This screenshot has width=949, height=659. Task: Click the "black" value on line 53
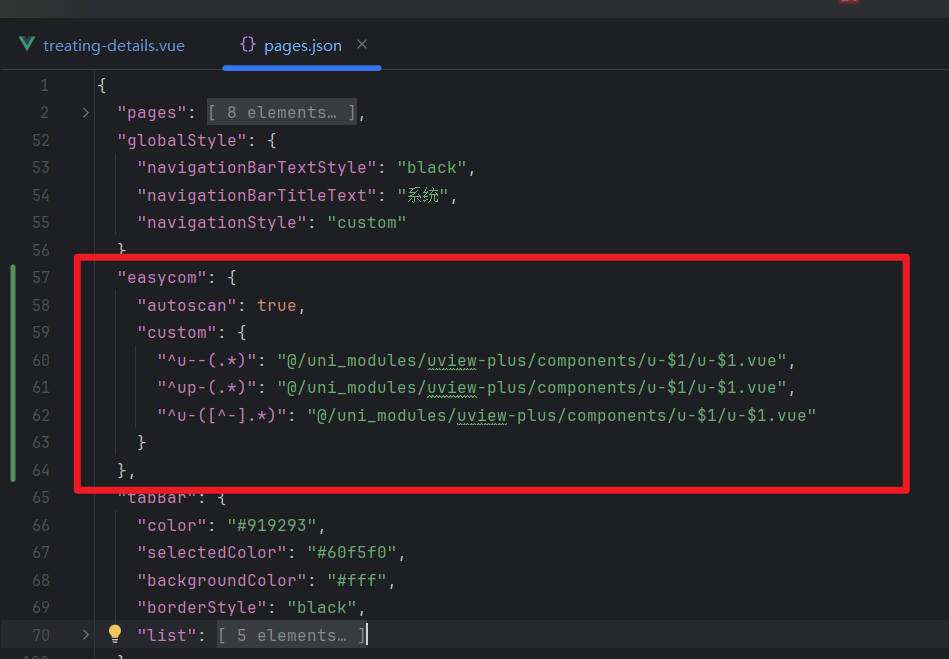coord(432,168)
